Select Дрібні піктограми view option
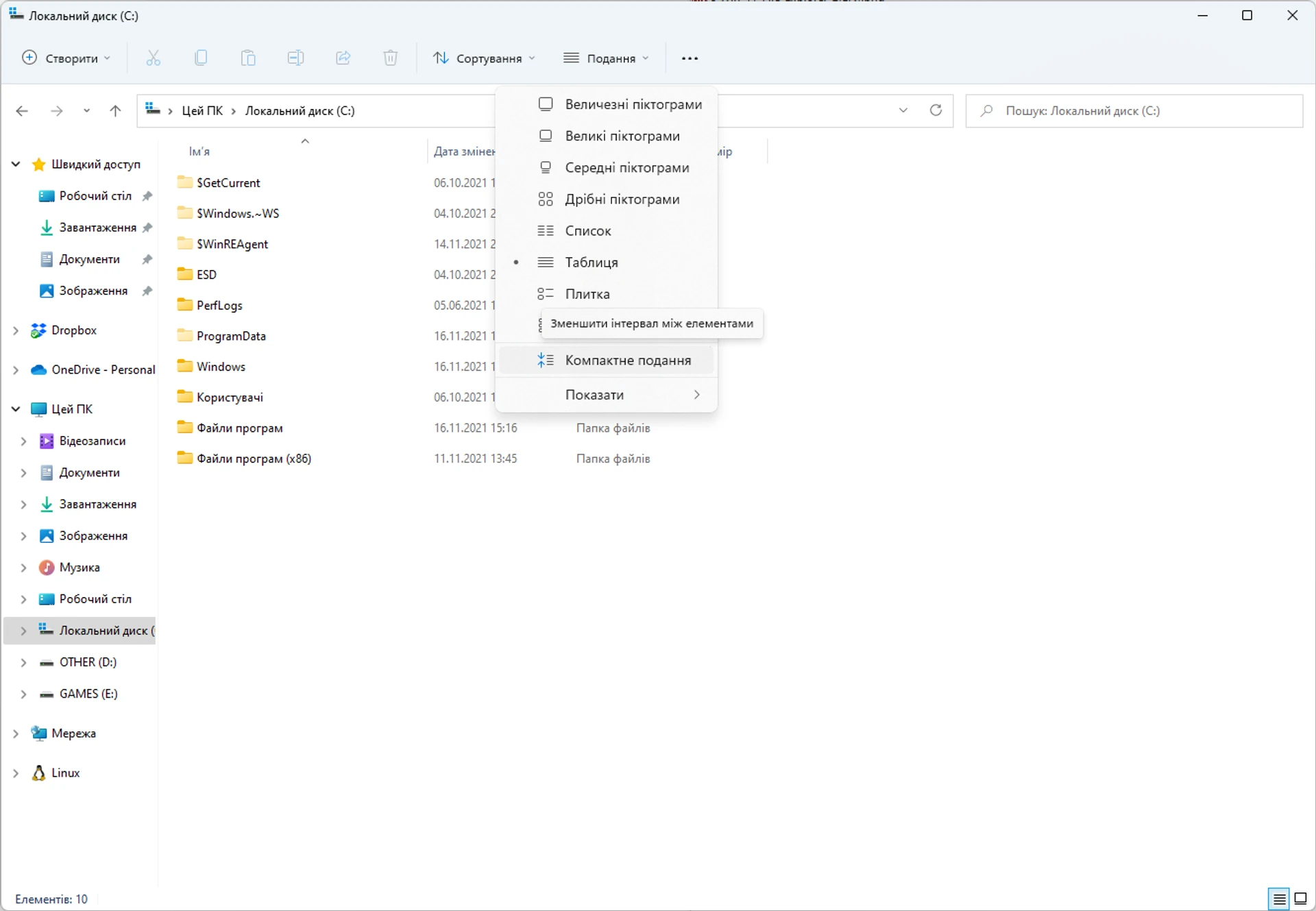The height and width of the screenshot is (911, 1316). click(606, 199)
